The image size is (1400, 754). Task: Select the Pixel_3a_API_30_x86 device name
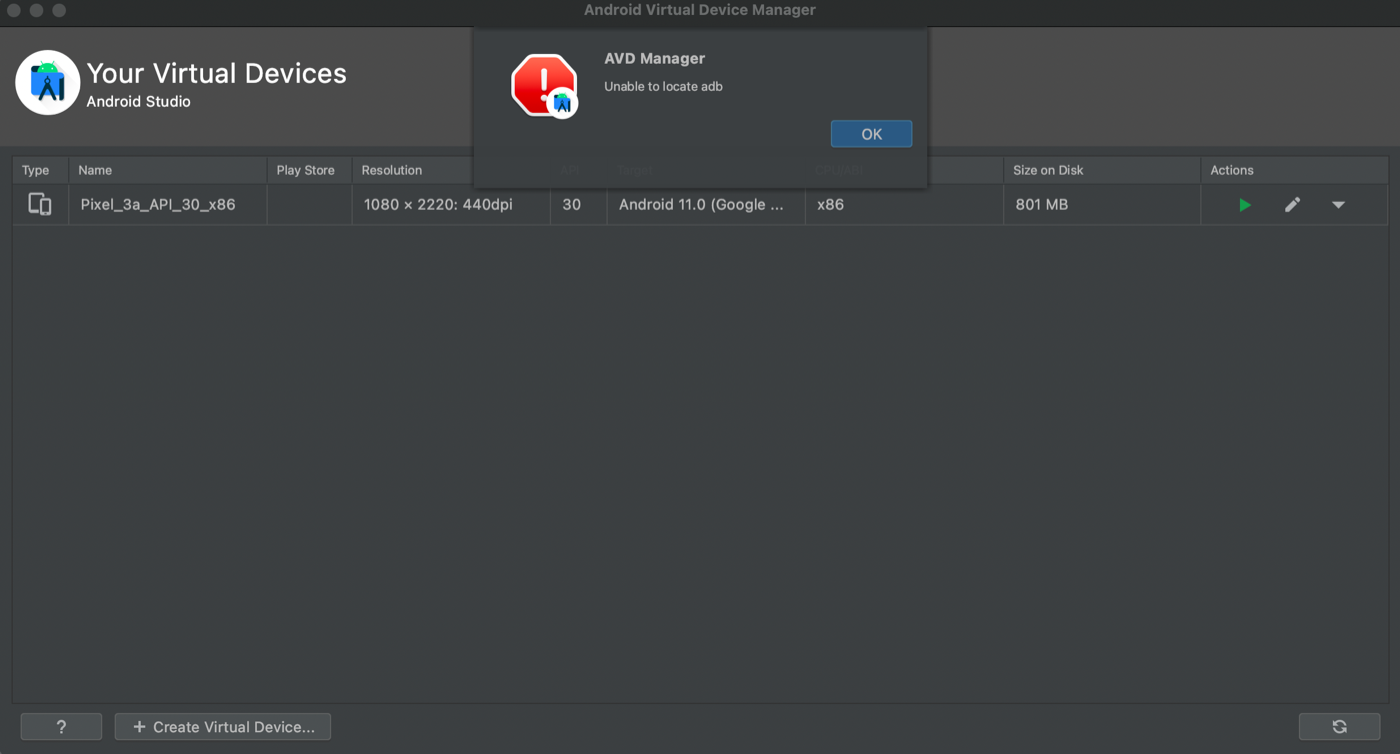pos(158,204)
